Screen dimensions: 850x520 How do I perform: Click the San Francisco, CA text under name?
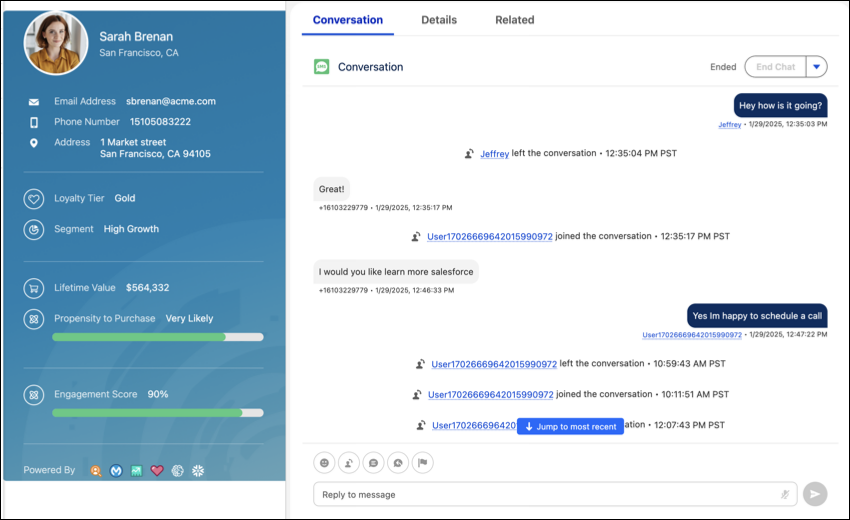click(x=139, y=53)
